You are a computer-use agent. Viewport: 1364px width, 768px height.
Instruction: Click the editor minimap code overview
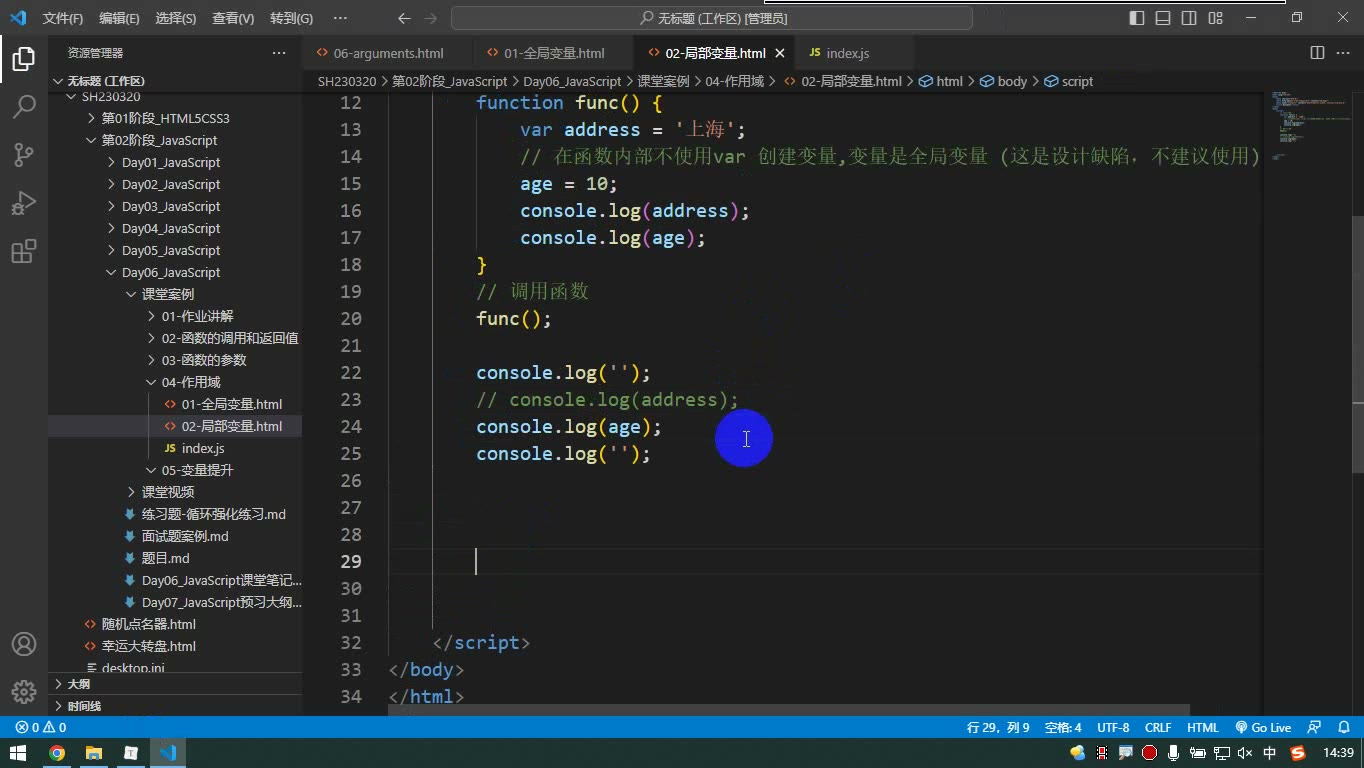click(x=1309, y=126)
